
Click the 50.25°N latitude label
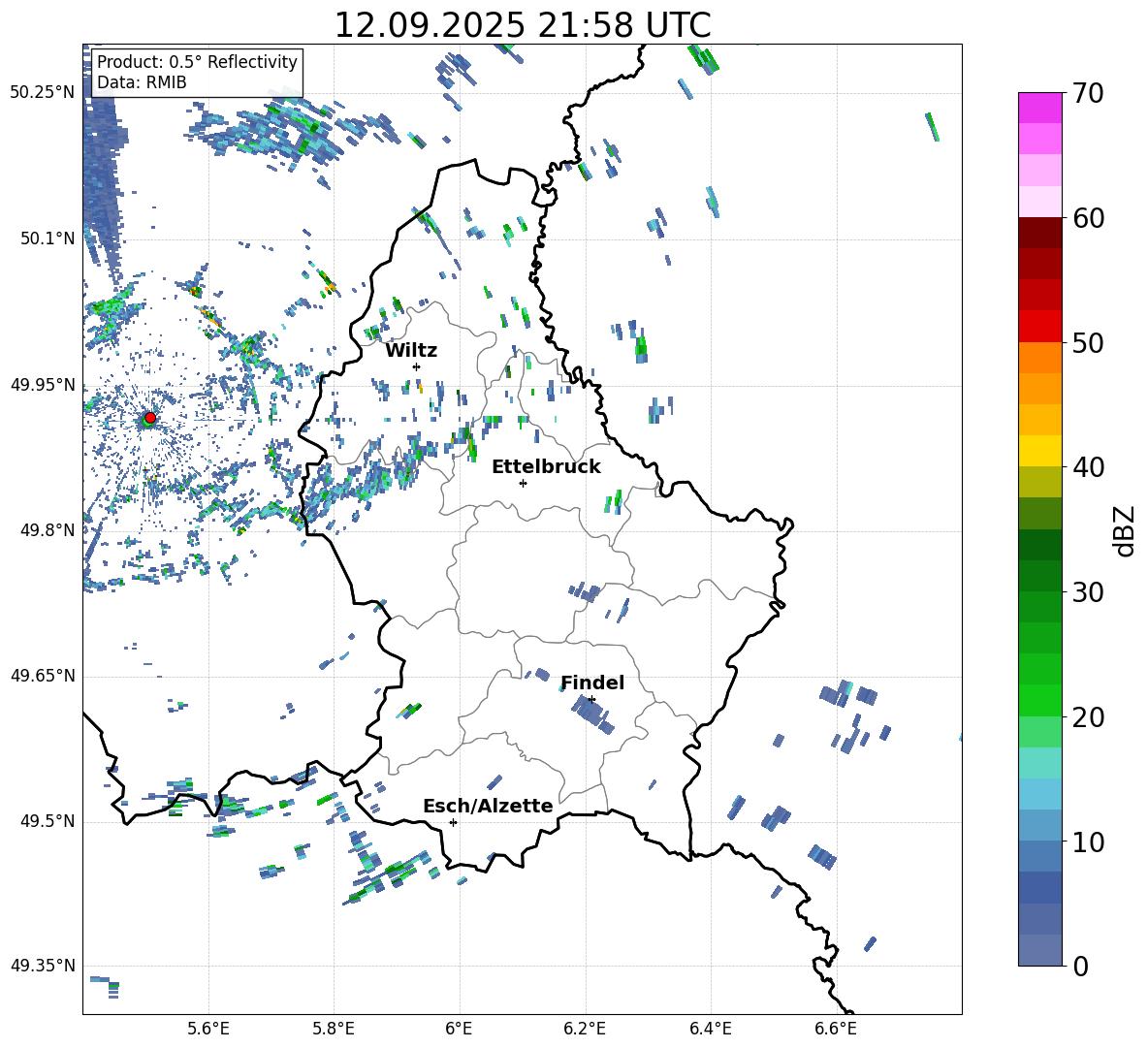43,92
